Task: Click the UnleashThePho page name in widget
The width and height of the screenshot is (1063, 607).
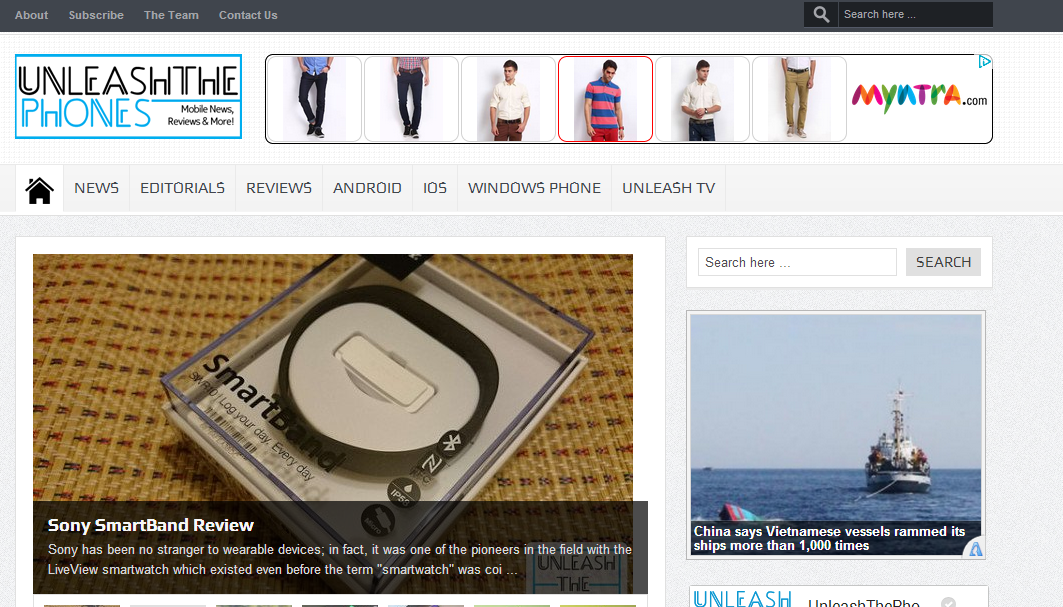Action: tap(863, 602)
